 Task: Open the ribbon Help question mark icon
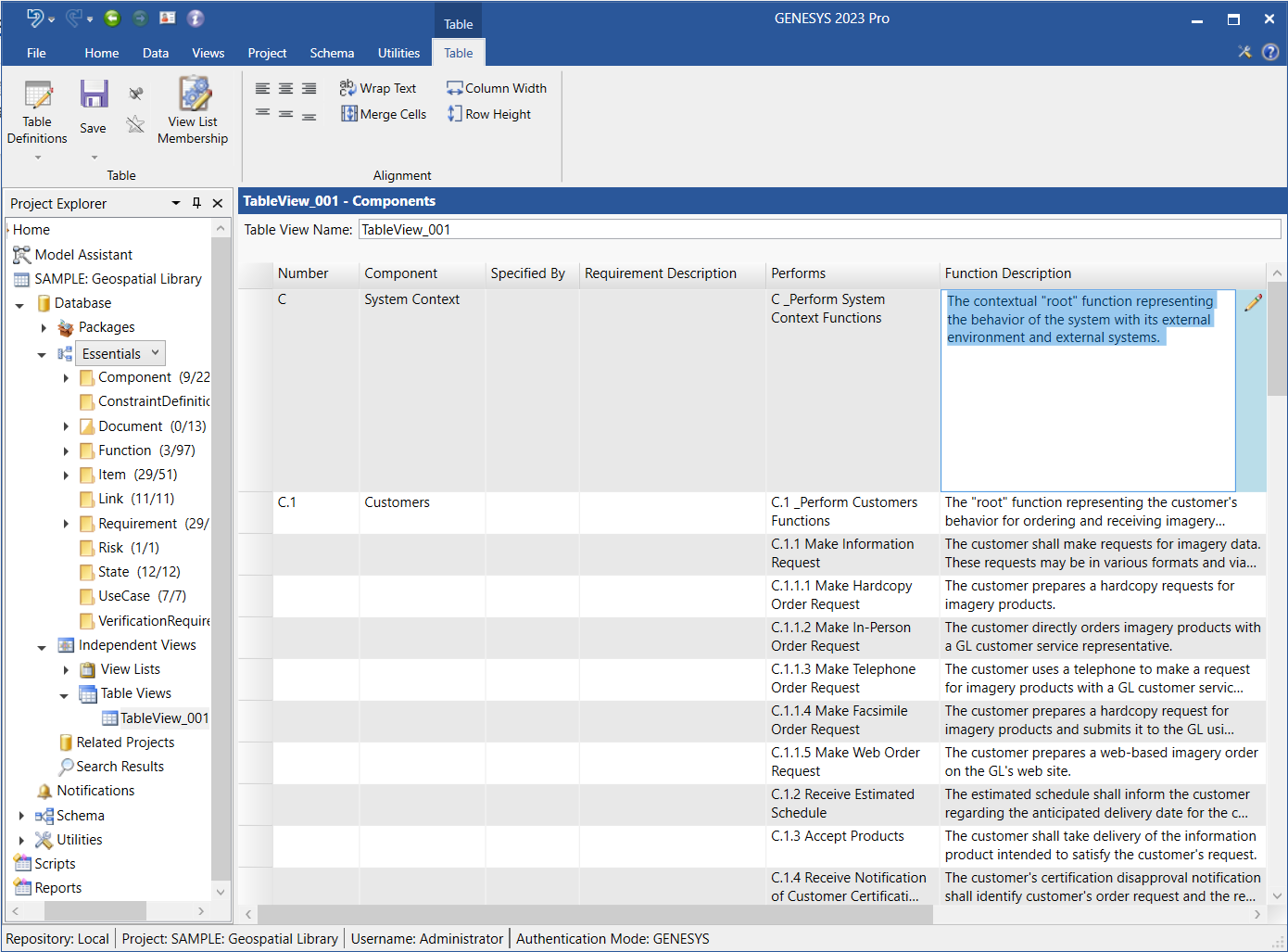(x=1270, y=52)
